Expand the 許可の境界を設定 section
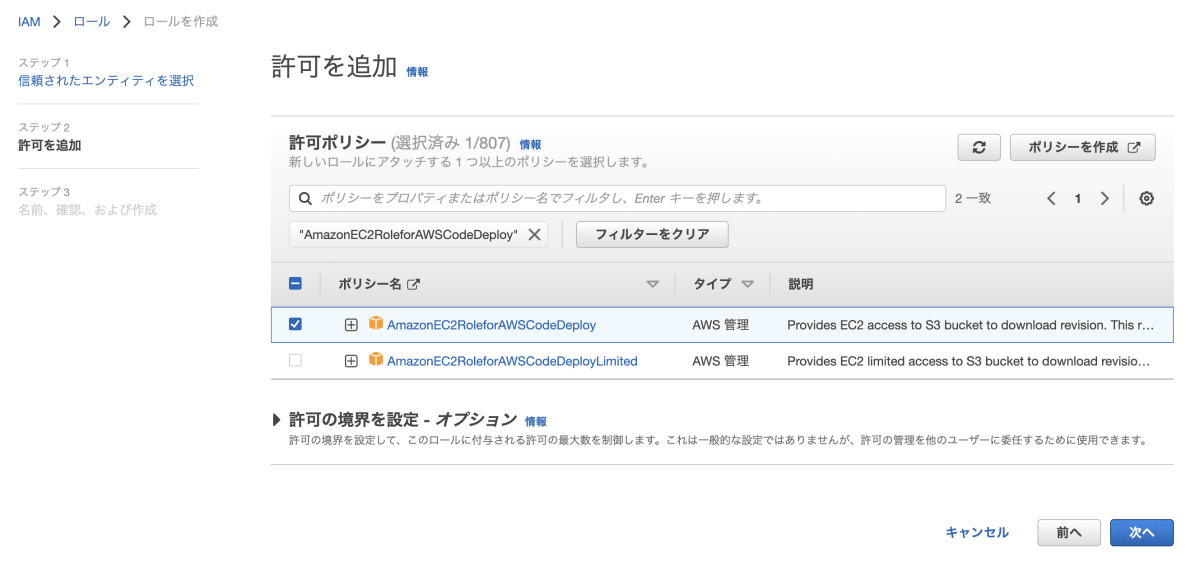Viewport: 1200px width, 563px height. click(278, 420)
